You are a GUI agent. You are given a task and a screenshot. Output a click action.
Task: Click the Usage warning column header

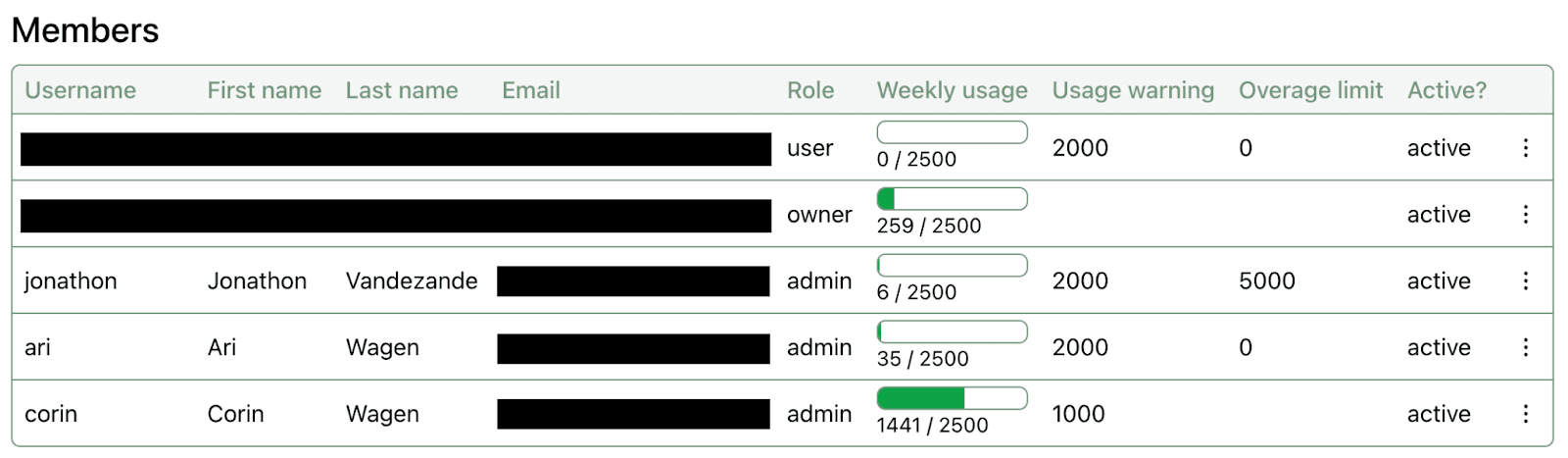click(1133, 90)
